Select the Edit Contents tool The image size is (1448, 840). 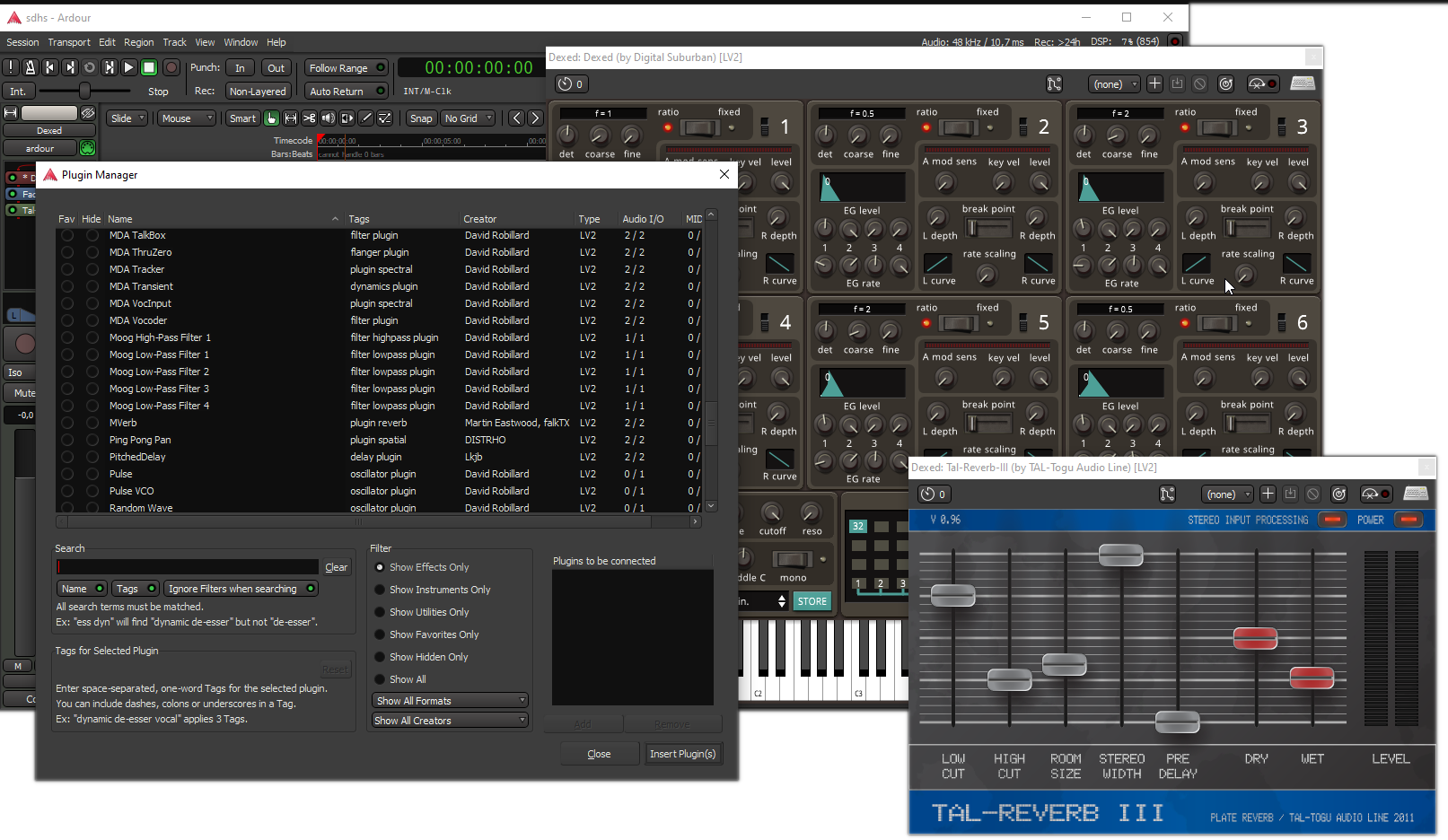pyautogui.click(x=384, y=118)
